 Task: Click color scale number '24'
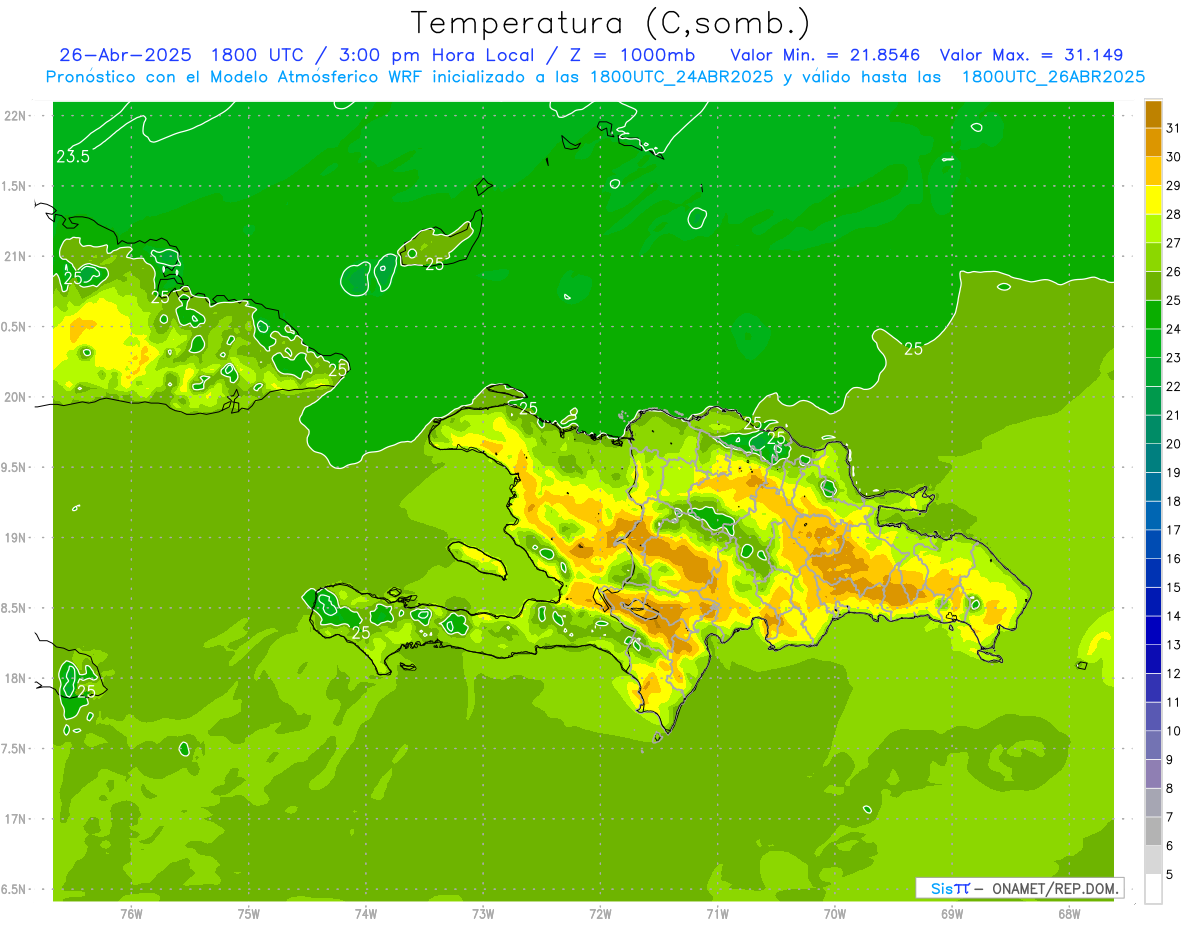point(1174,329)
